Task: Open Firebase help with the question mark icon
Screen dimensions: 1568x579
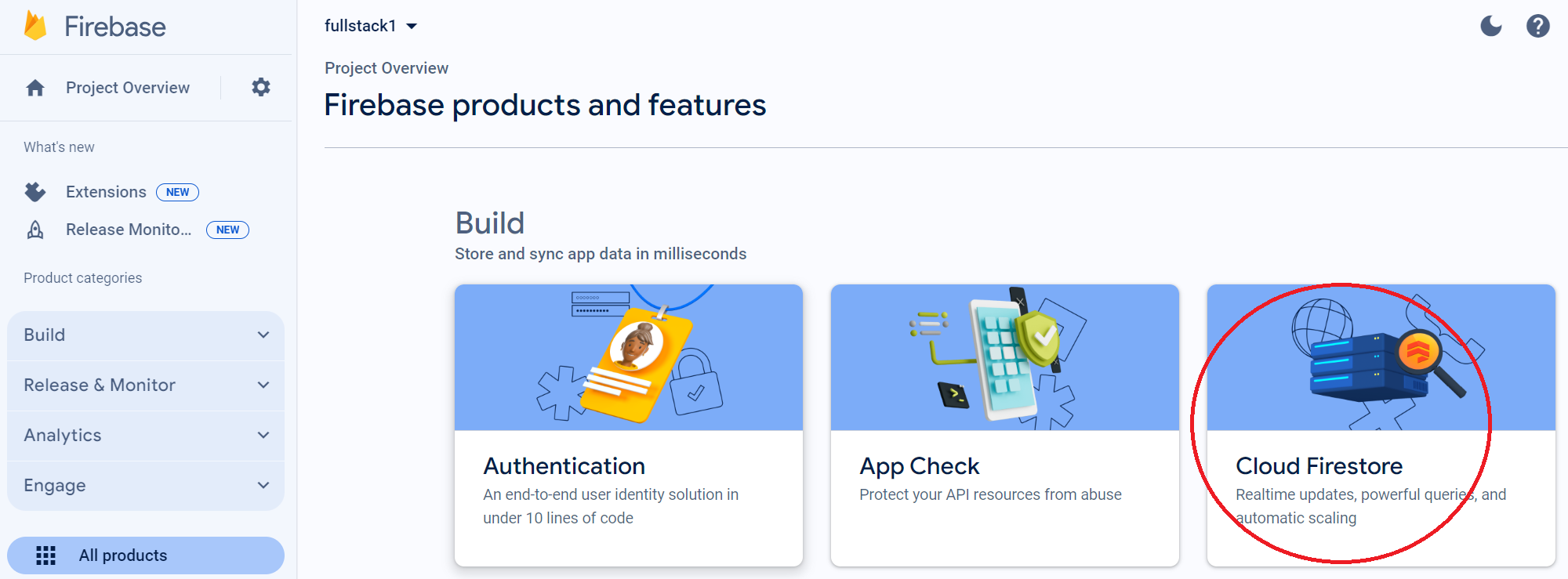Action: coord(1538,26)
